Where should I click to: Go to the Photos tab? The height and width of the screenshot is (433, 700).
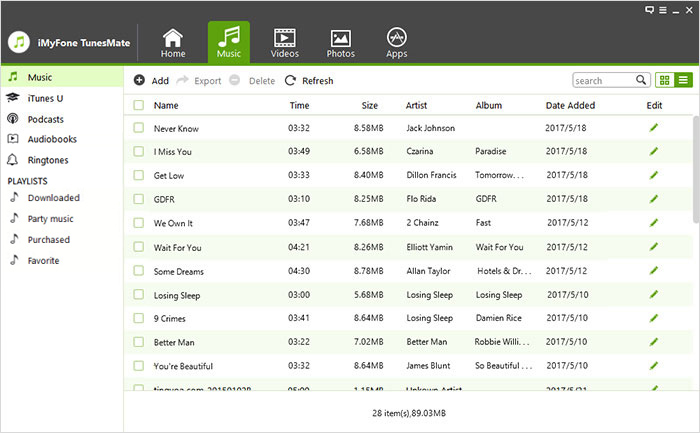tap(340, 43)
